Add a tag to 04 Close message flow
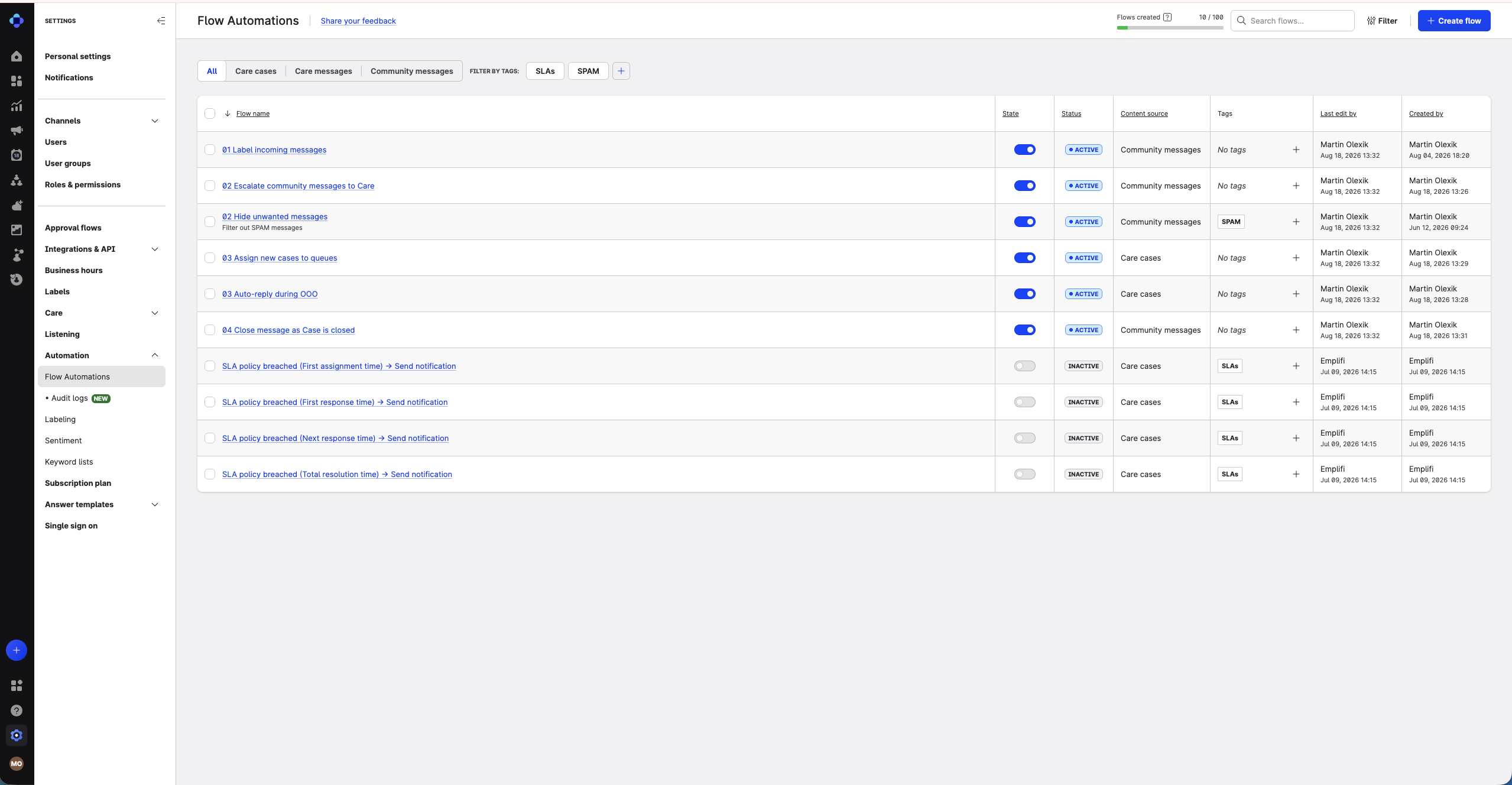The height and width of the screenshot is (785, 1512). pyautogui.click(x=1296, y=330)
